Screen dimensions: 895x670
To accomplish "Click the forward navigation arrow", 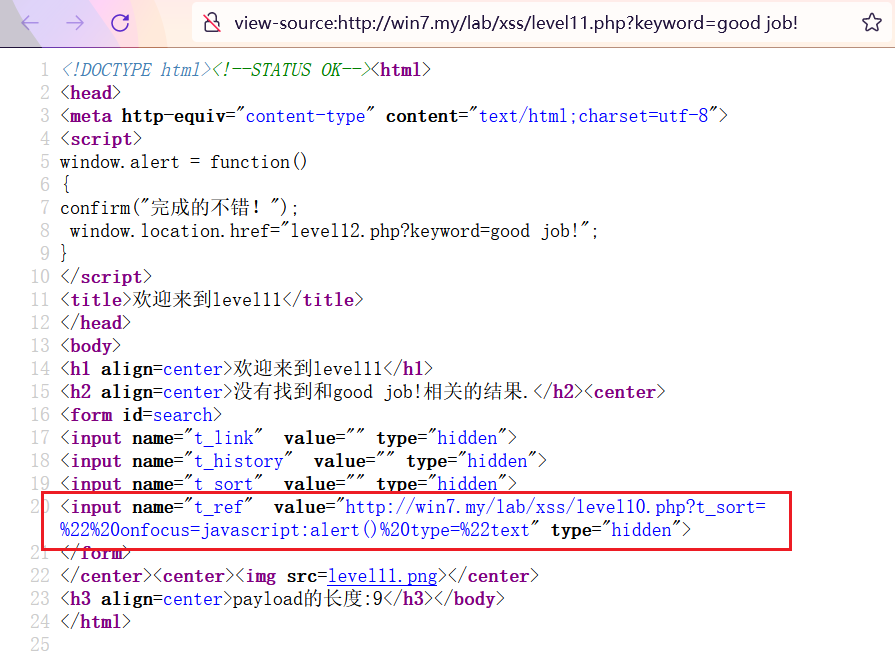I will point(75,23).
